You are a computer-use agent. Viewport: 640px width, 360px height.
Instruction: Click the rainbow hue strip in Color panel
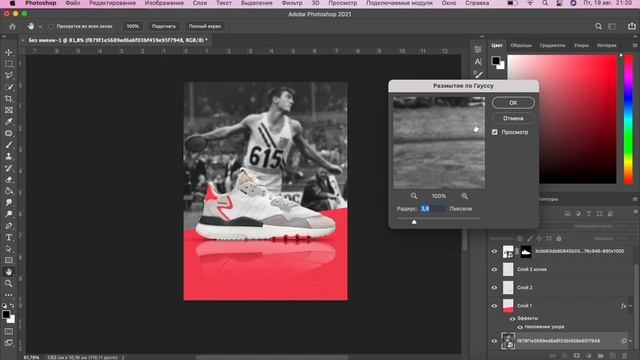click(x=629, y=119)
